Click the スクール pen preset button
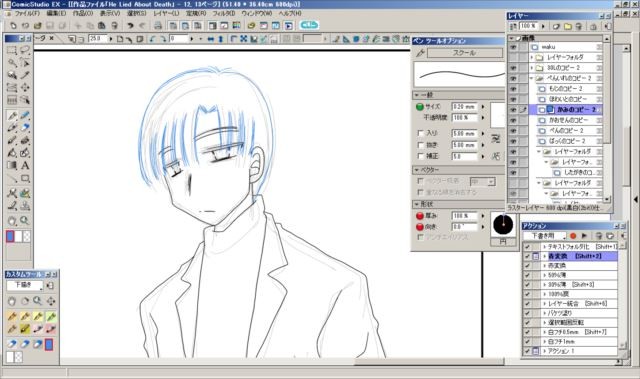The height and width of the screenshot is (379, 640). [x=465, y=53]
